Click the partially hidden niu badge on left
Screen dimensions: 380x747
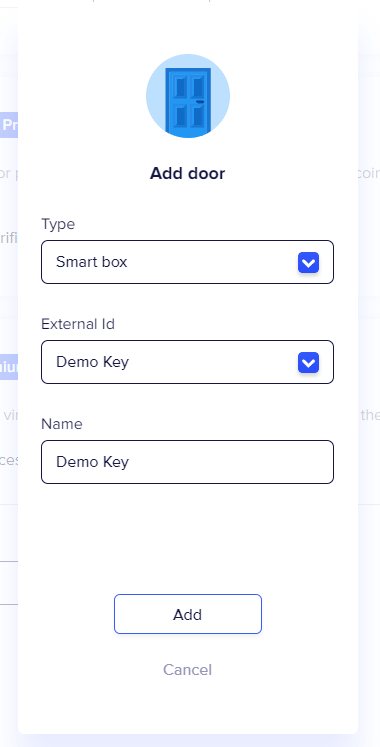(x=9, y=367)
